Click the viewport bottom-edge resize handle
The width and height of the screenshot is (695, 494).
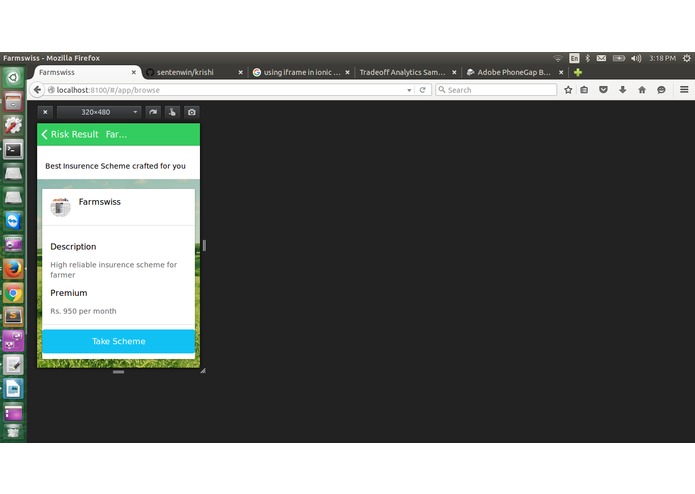(x=118, y=372)
